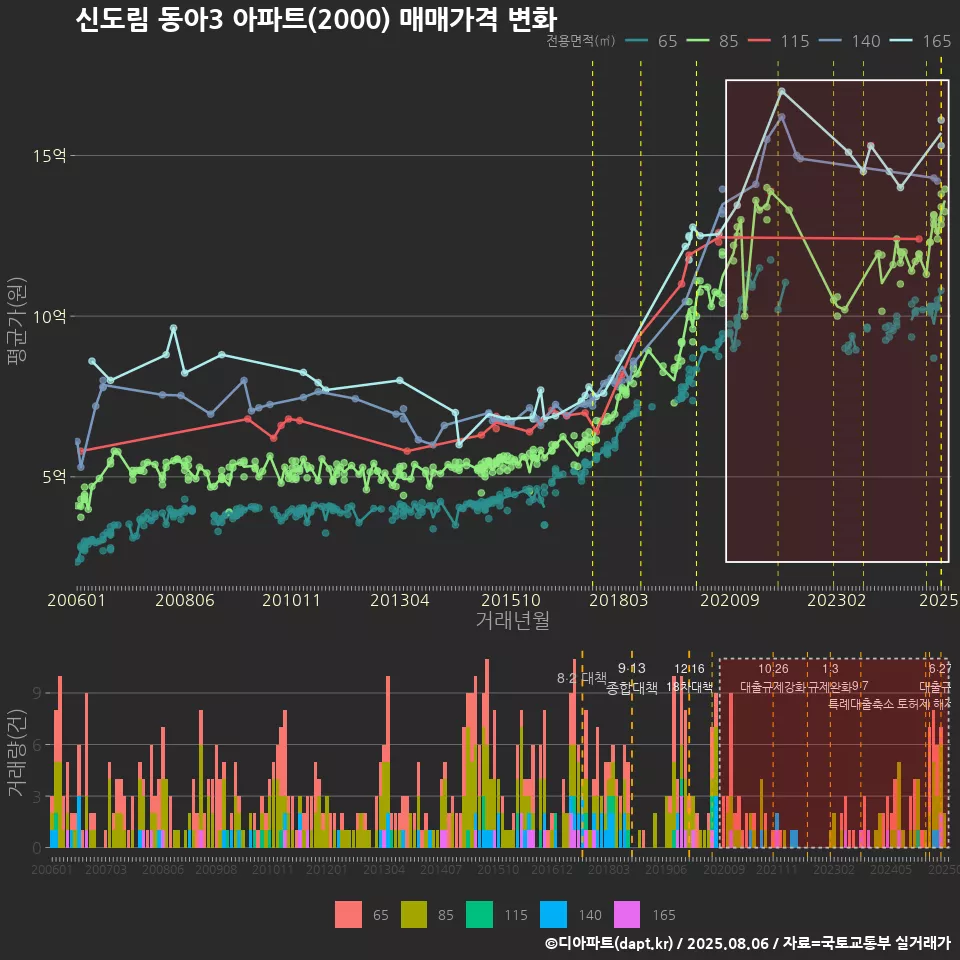Click '201510' on the price chart x-axis
This screenshot has width=960, height=960.
(x=511, y=600)
